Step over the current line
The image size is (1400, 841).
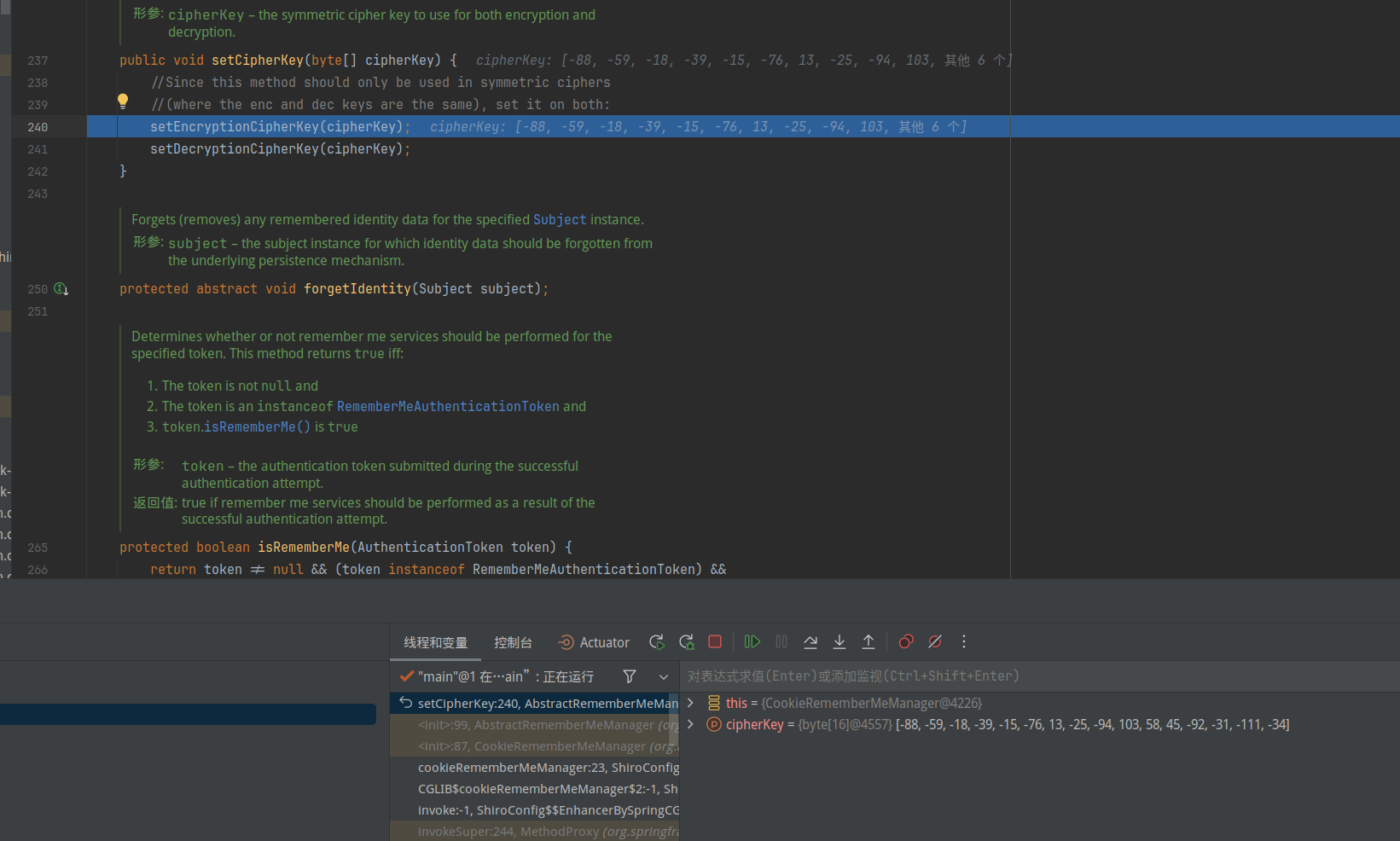coord(810,641)
